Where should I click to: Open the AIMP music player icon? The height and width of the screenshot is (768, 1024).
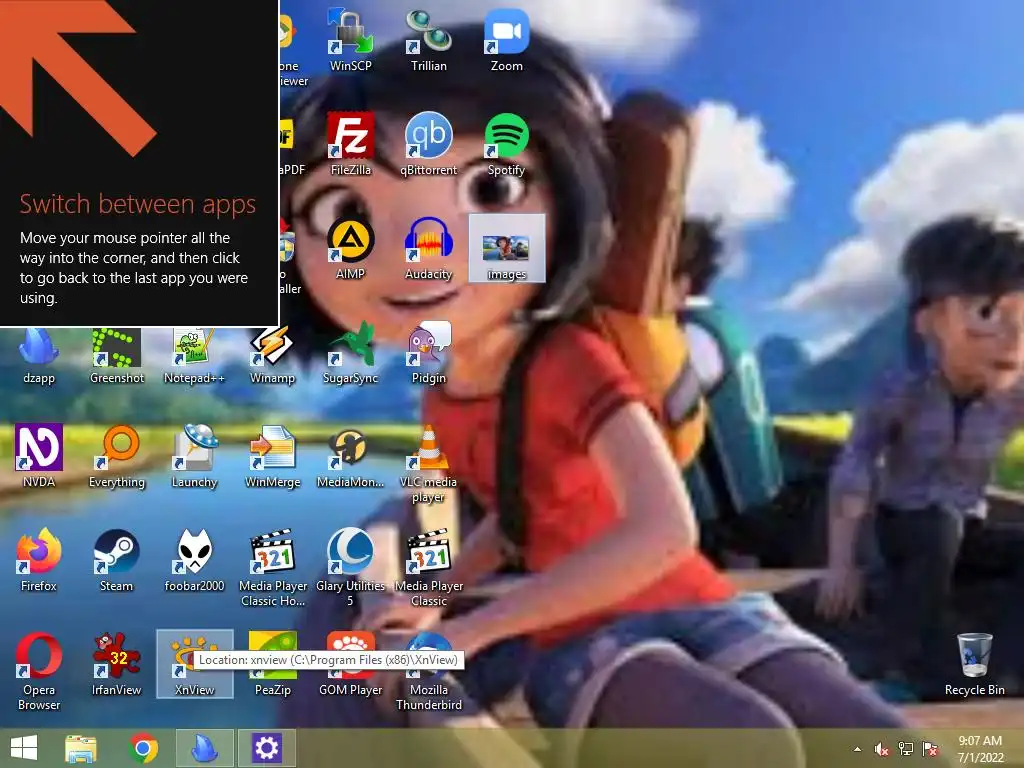[x=351, y=248]
